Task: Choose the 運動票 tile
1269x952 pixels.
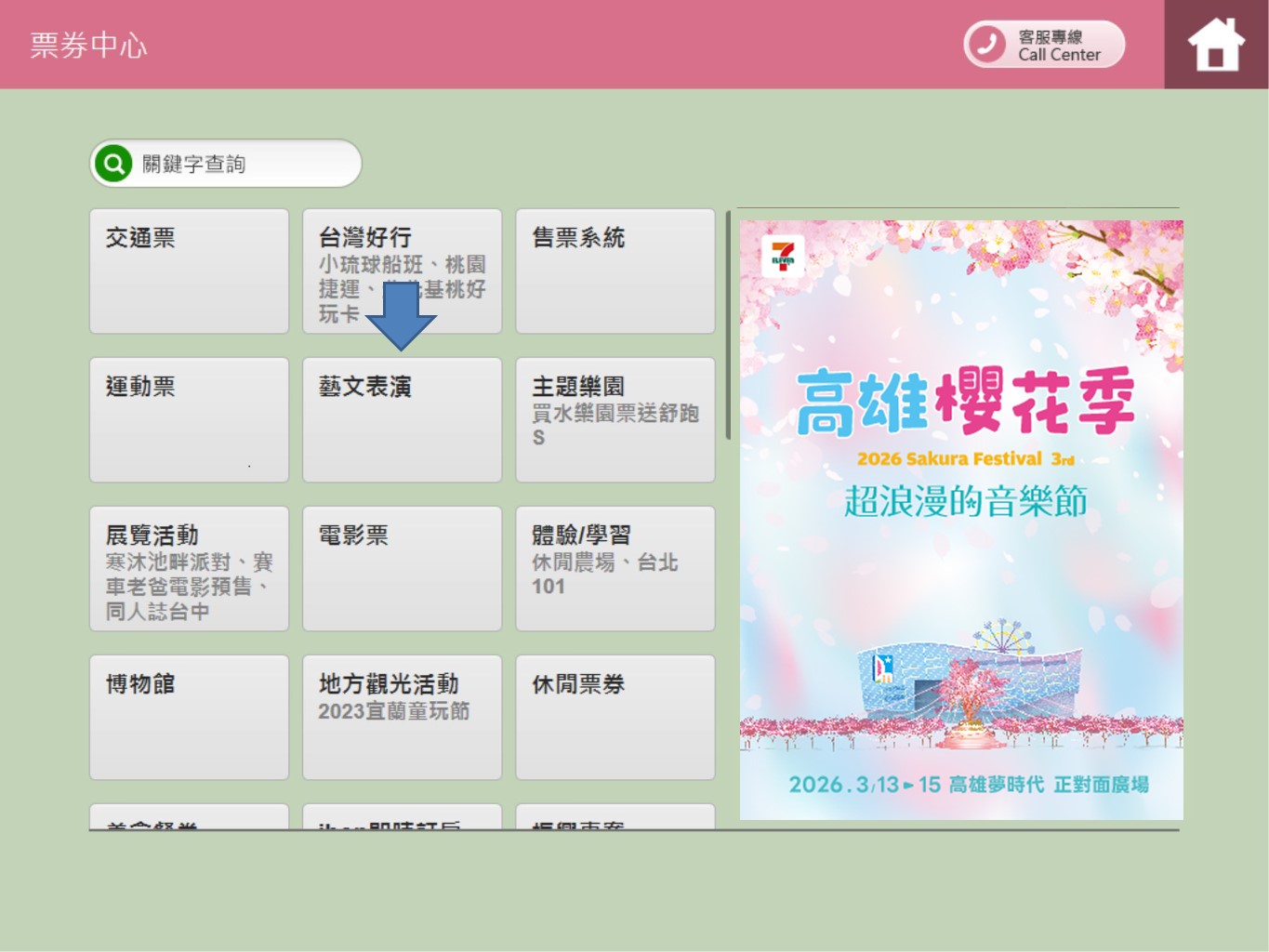Action: pos(189,419)
